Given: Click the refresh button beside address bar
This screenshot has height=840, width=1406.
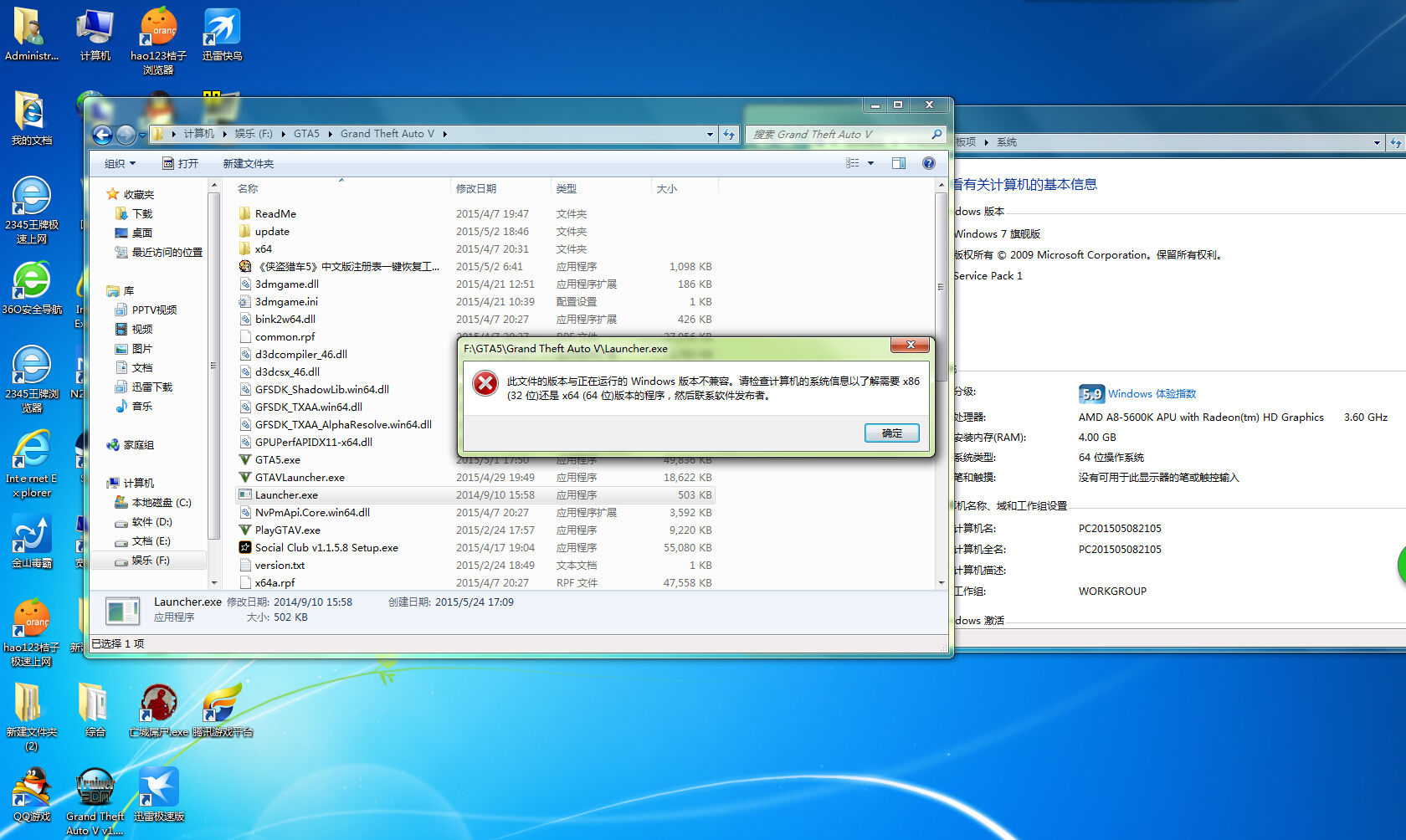Looking at the screenshot, I should 729,134.
